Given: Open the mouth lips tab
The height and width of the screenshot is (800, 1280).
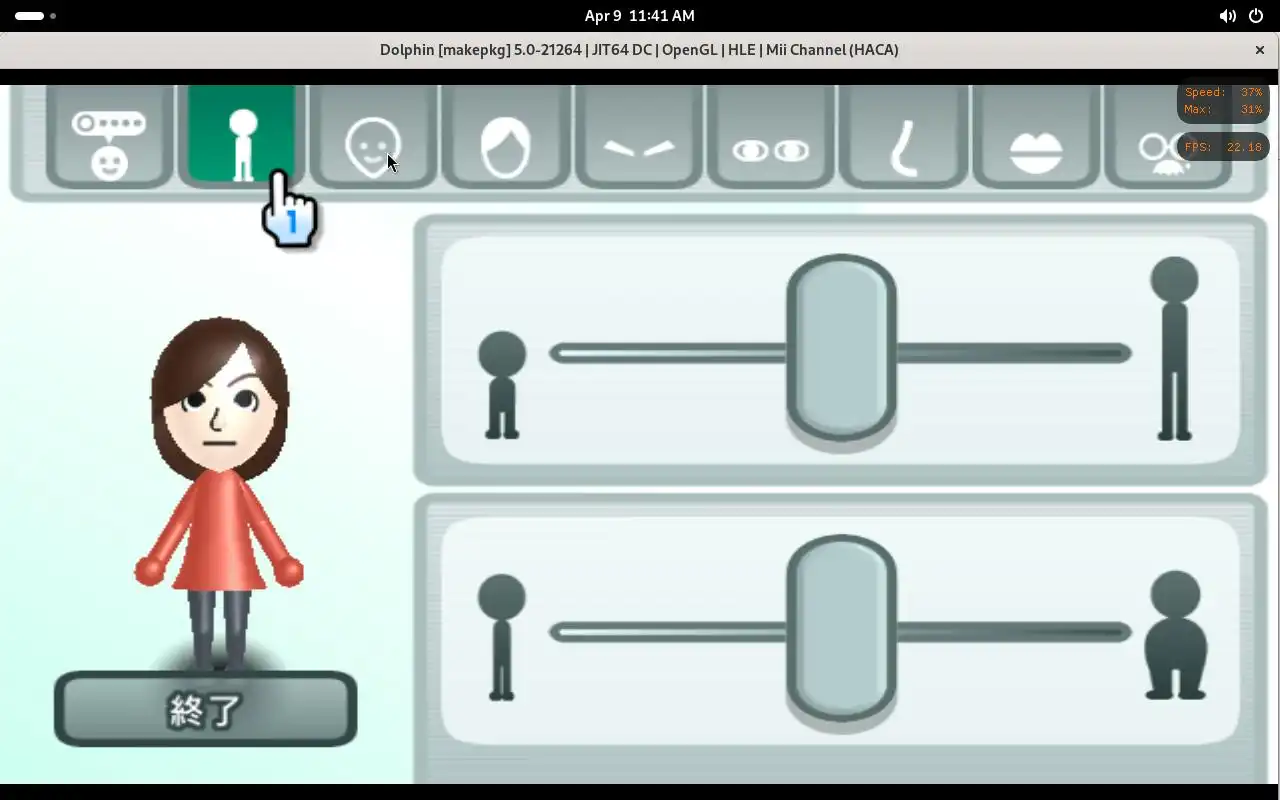Looking at the screenshot, I should pyautogui.click(x=1036, y=137).
